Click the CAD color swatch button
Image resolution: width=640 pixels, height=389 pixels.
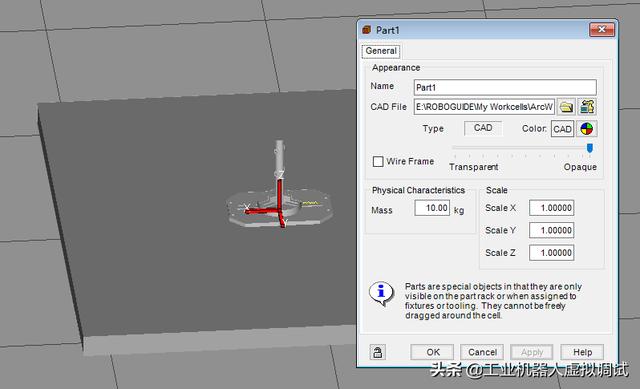pyautogui.click(x=562, y=129)
